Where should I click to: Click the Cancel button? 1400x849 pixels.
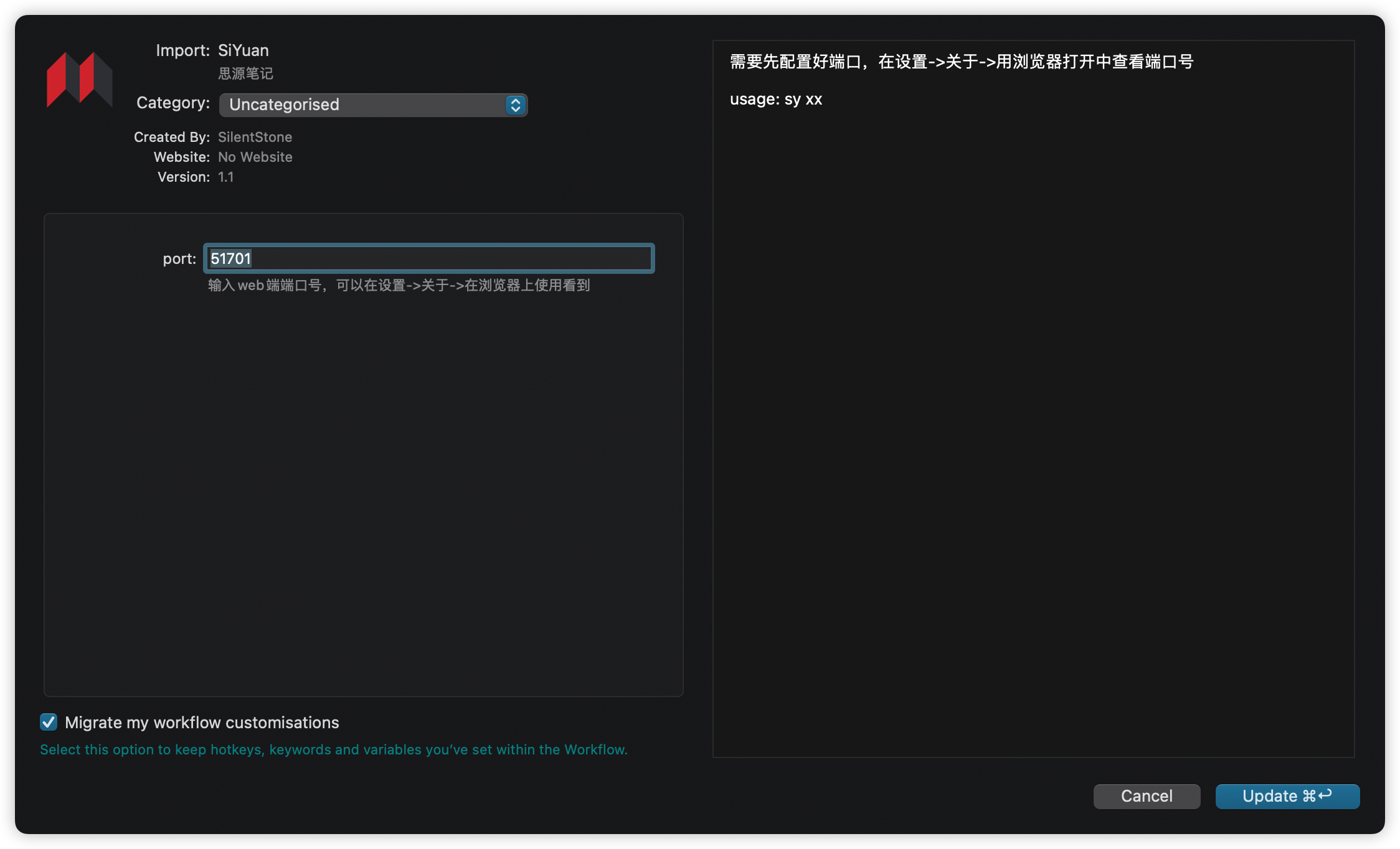(x=1146, y=796)
